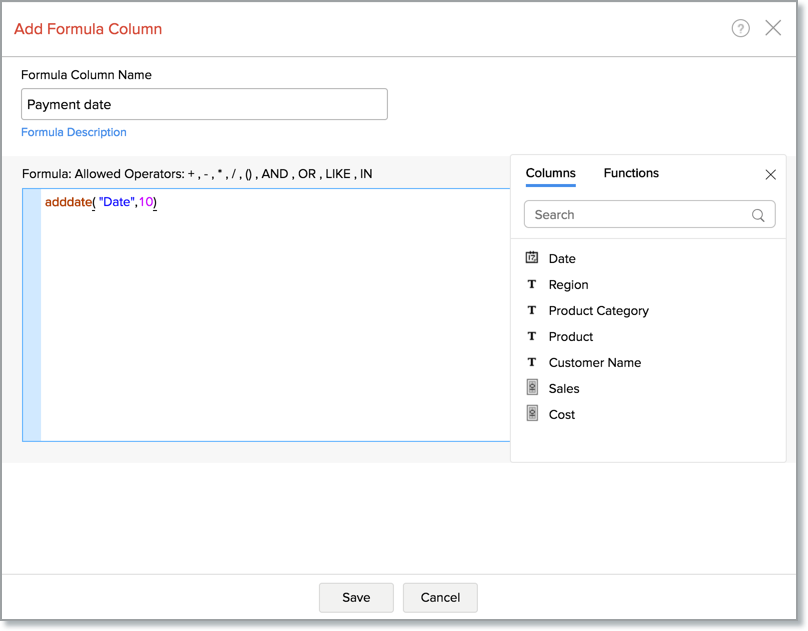The image size is (808, 631).
Task: Open the Formula Description link
Action: tap(74, 132)
